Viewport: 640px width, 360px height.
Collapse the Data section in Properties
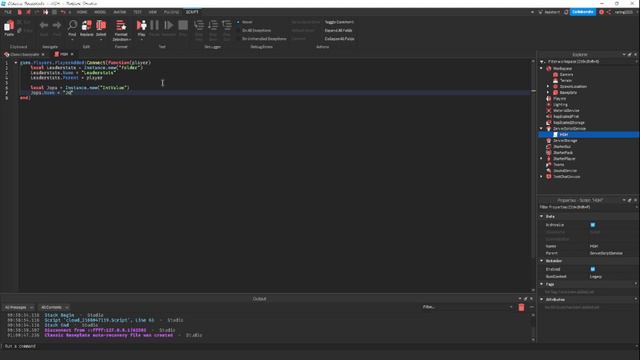pos(542,216)
